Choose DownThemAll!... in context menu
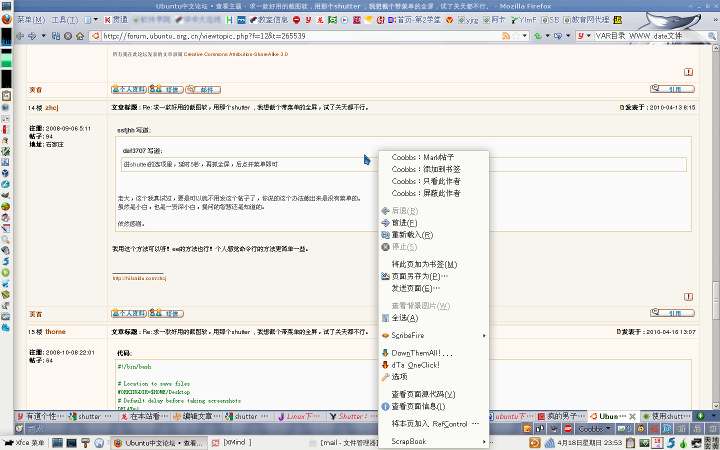 pos(433,353)
